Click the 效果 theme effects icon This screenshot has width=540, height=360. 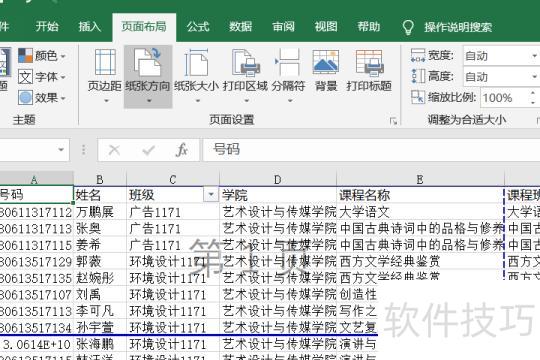pos(25,98)
